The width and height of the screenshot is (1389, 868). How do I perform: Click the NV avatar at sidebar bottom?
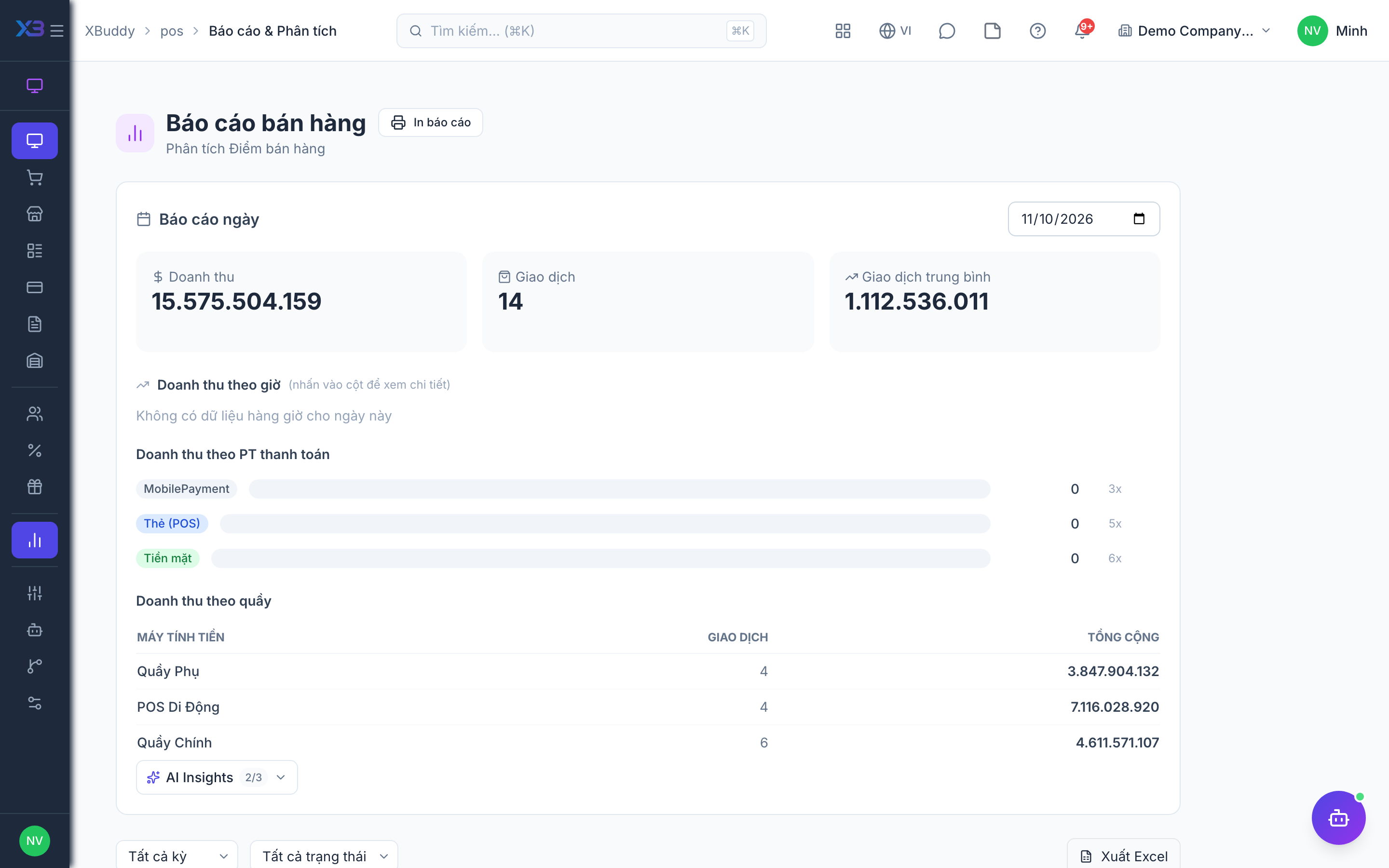[x=34, y=841]
